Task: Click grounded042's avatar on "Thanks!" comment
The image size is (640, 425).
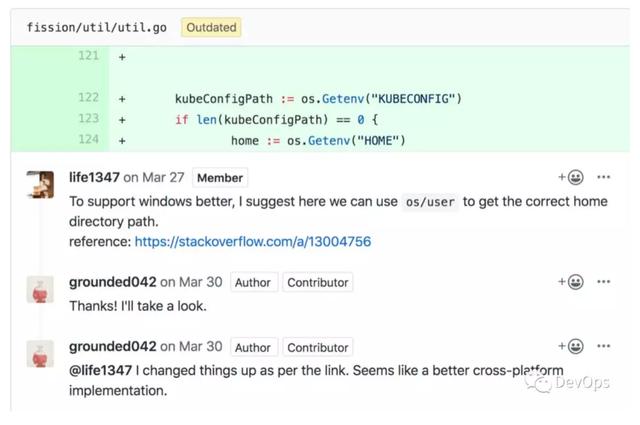Action: (x=40, y=289)
